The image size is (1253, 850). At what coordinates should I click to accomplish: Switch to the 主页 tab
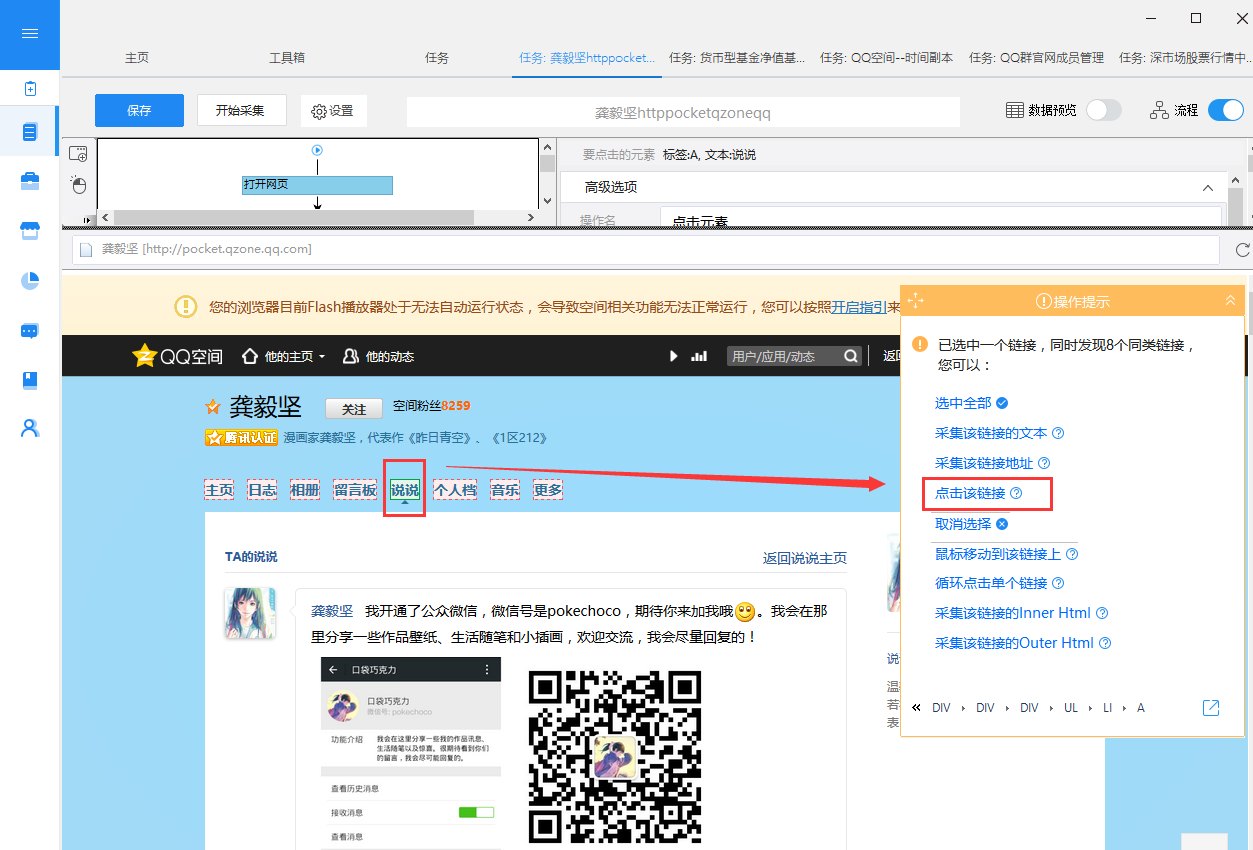(x=137, y=58)
